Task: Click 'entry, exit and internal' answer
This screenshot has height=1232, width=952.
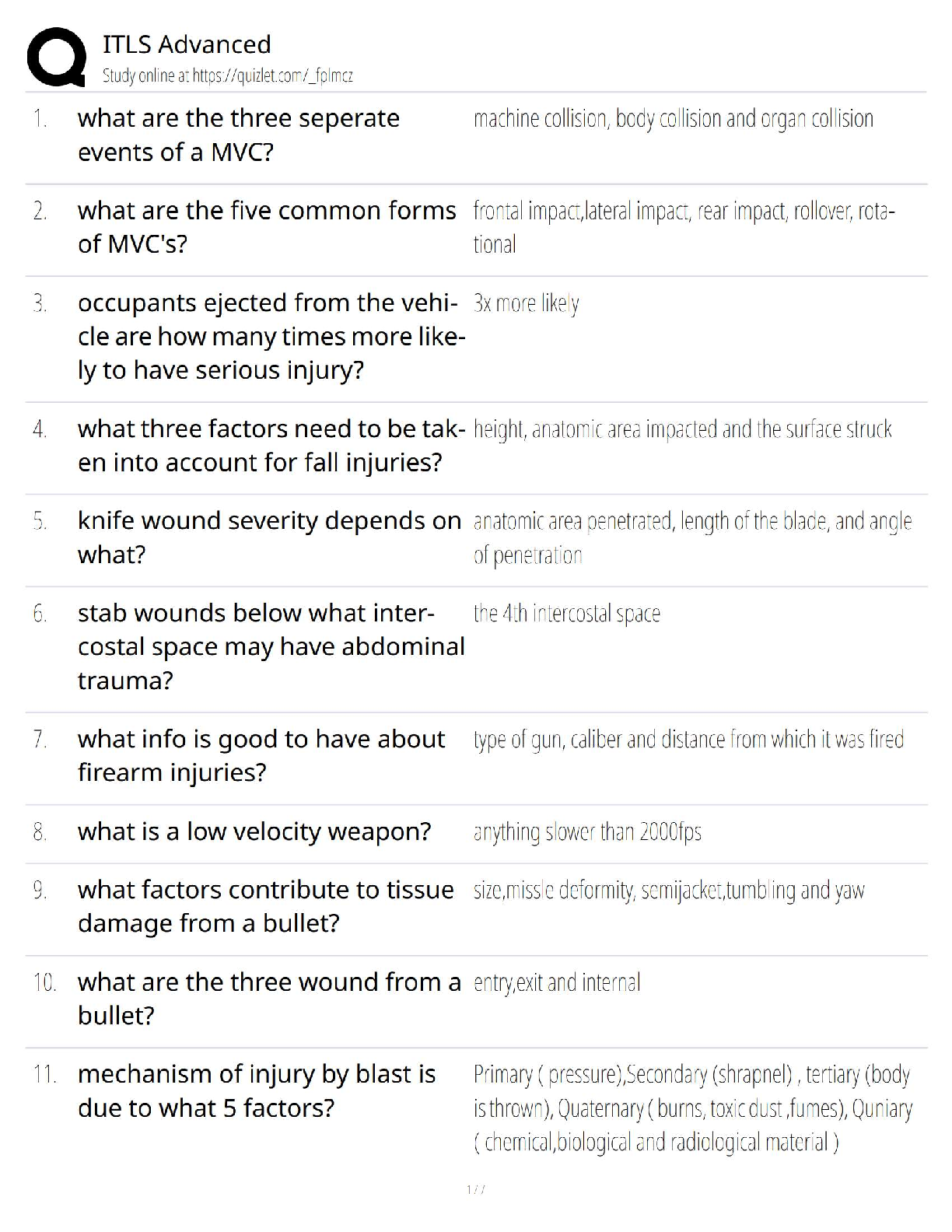Action: point(557,983)
